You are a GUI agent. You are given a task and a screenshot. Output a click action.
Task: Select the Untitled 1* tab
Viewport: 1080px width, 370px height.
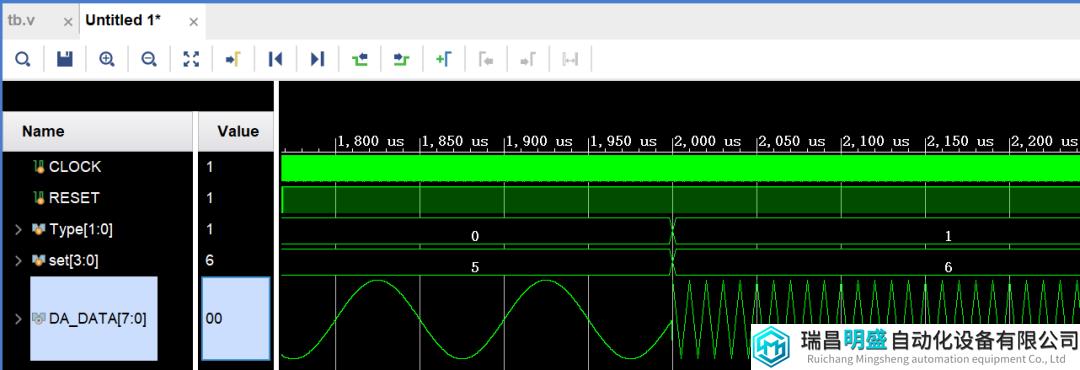(123, 21)
